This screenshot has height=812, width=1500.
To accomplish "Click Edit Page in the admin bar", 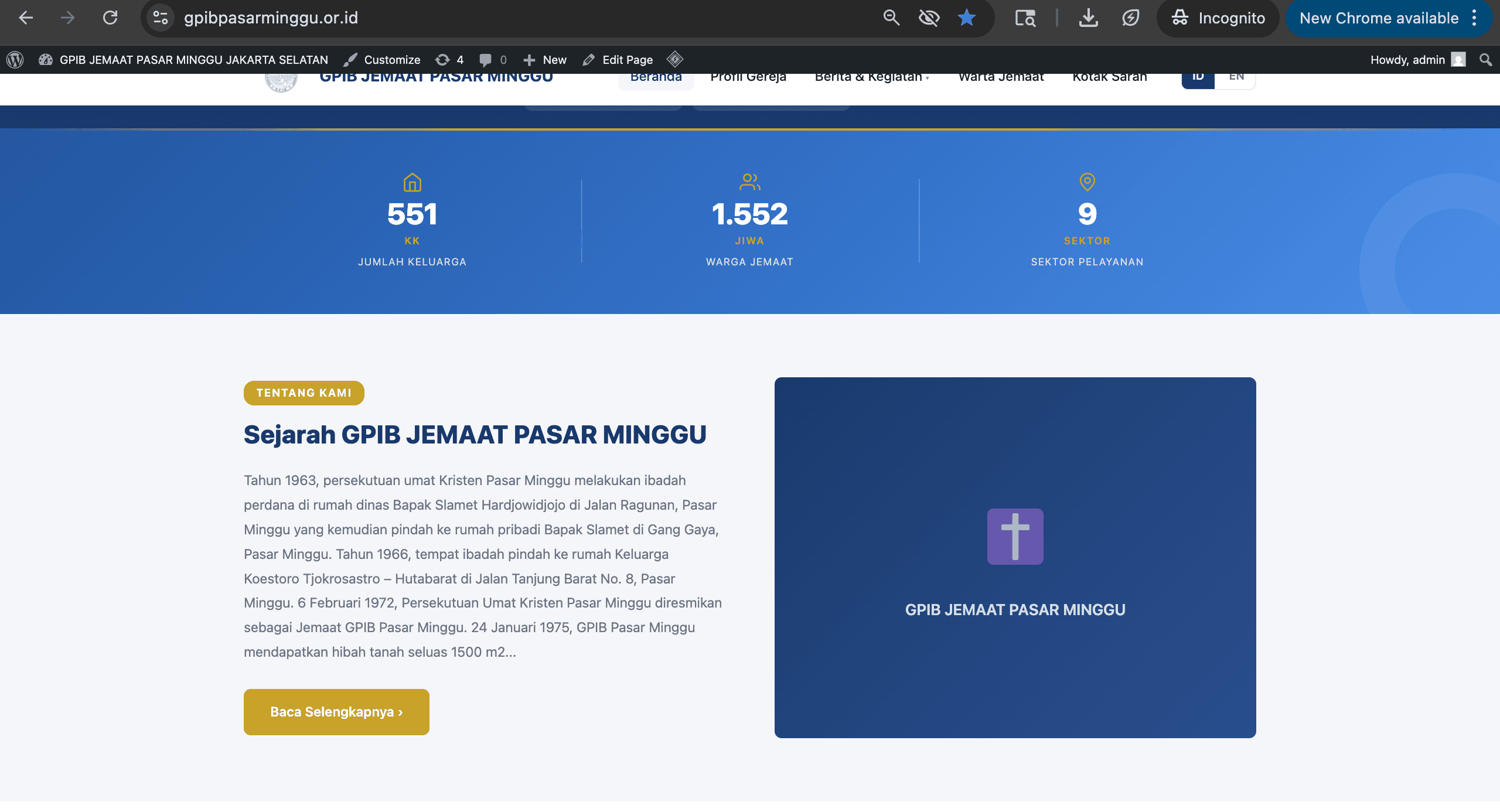I will (618, 60).
